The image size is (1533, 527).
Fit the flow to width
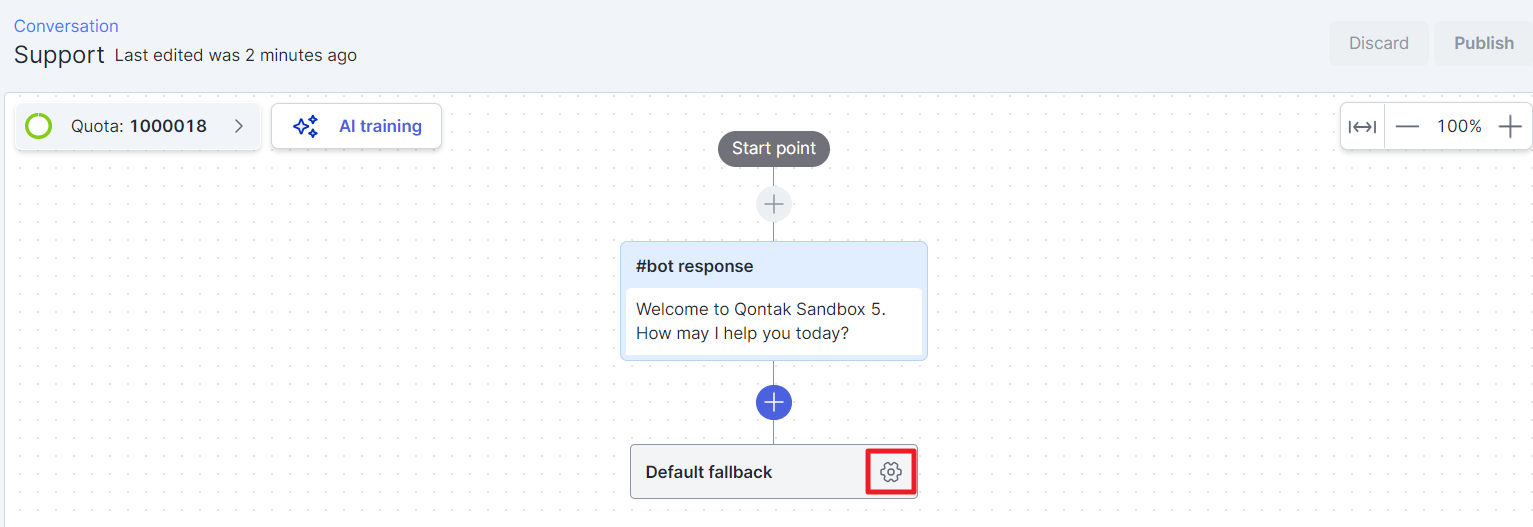1362,127
